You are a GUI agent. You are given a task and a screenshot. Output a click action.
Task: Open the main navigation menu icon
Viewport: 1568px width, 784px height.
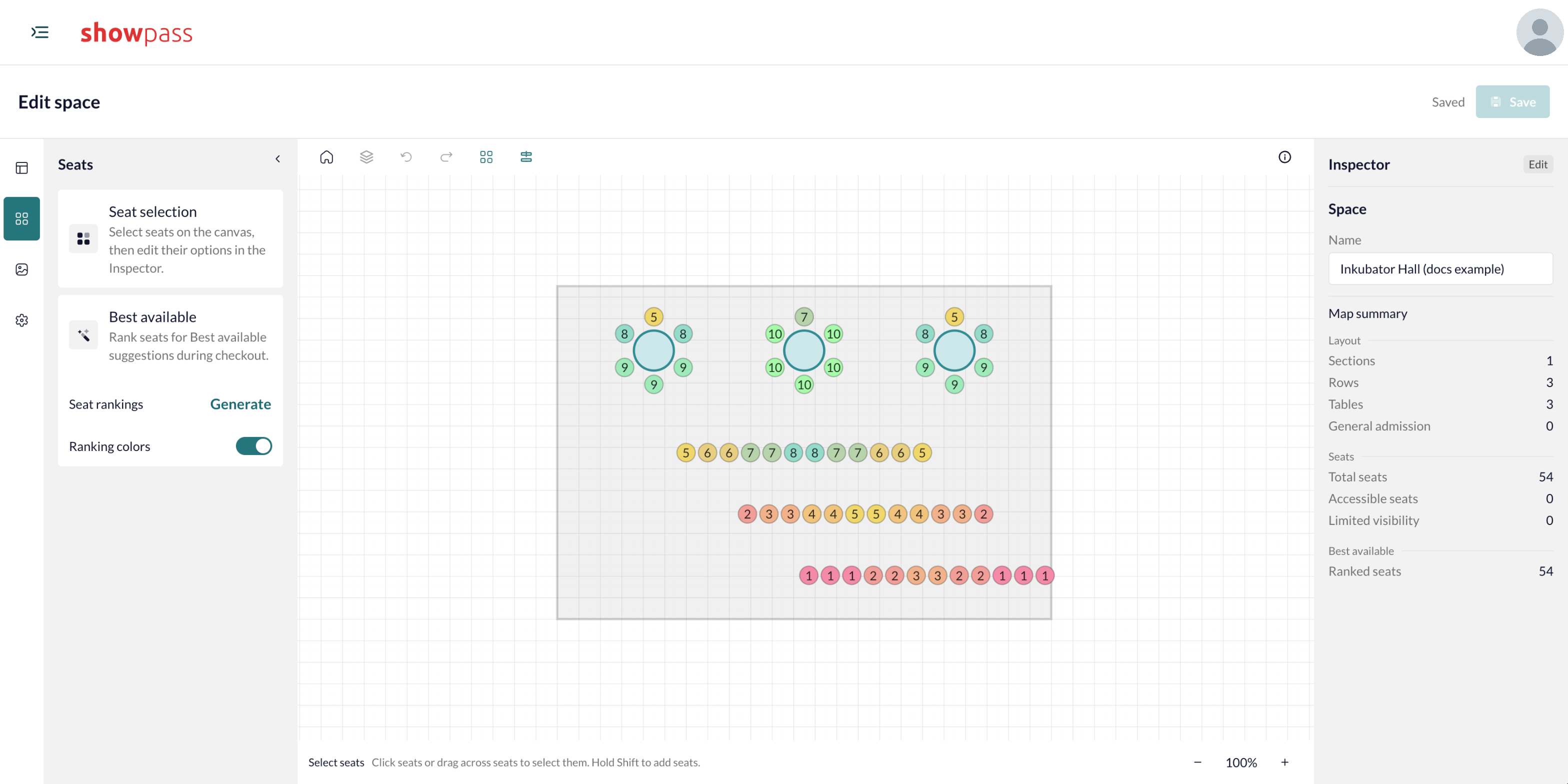click(x=39, y=32)
